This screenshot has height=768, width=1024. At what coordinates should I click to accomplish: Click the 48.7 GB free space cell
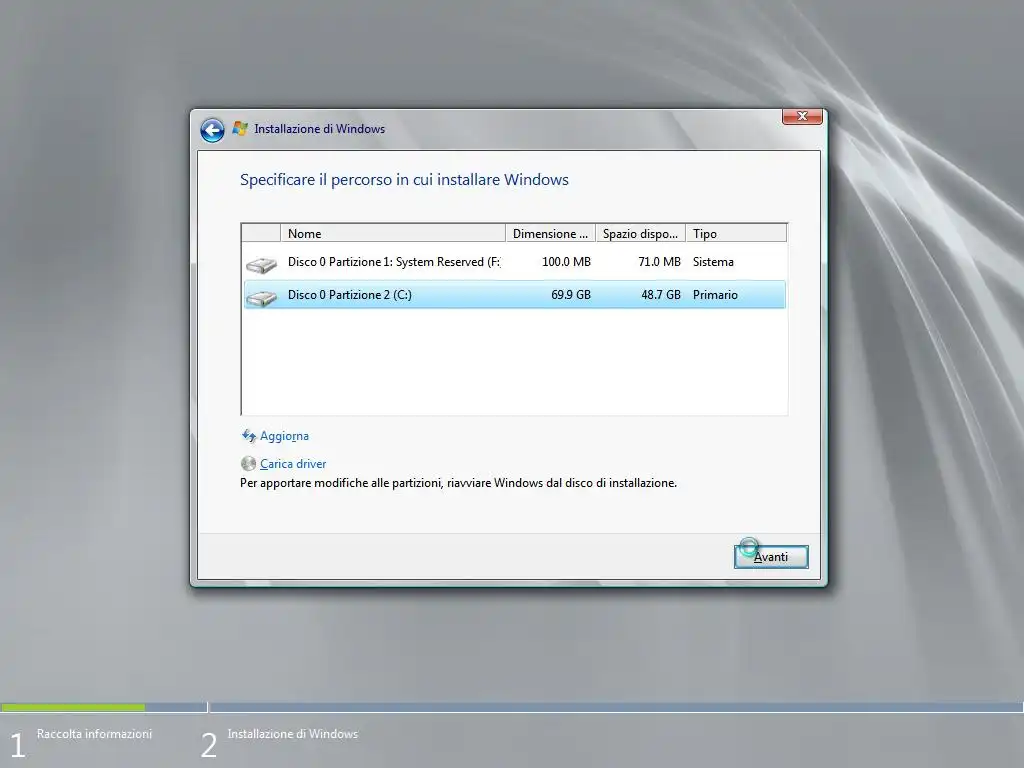pyautogui.click(x=661, y=295)
